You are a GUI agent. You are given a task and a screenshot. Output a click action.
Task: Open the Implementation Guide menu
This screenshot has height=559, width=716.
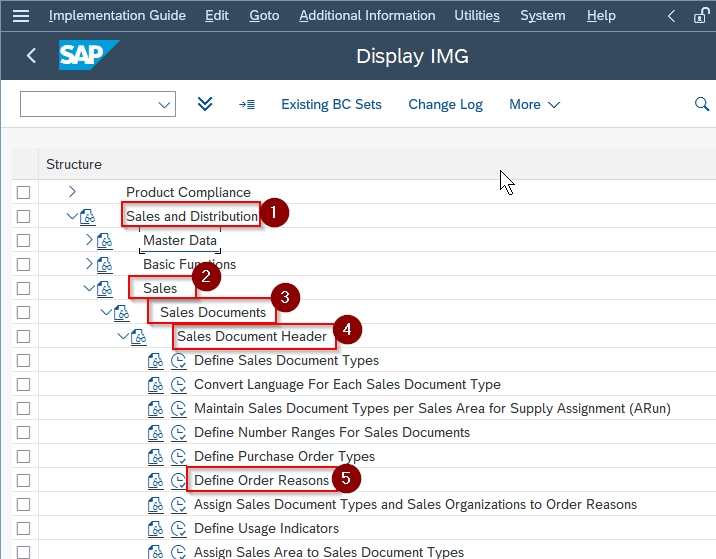pyautogui.click(x=117, y=16)
